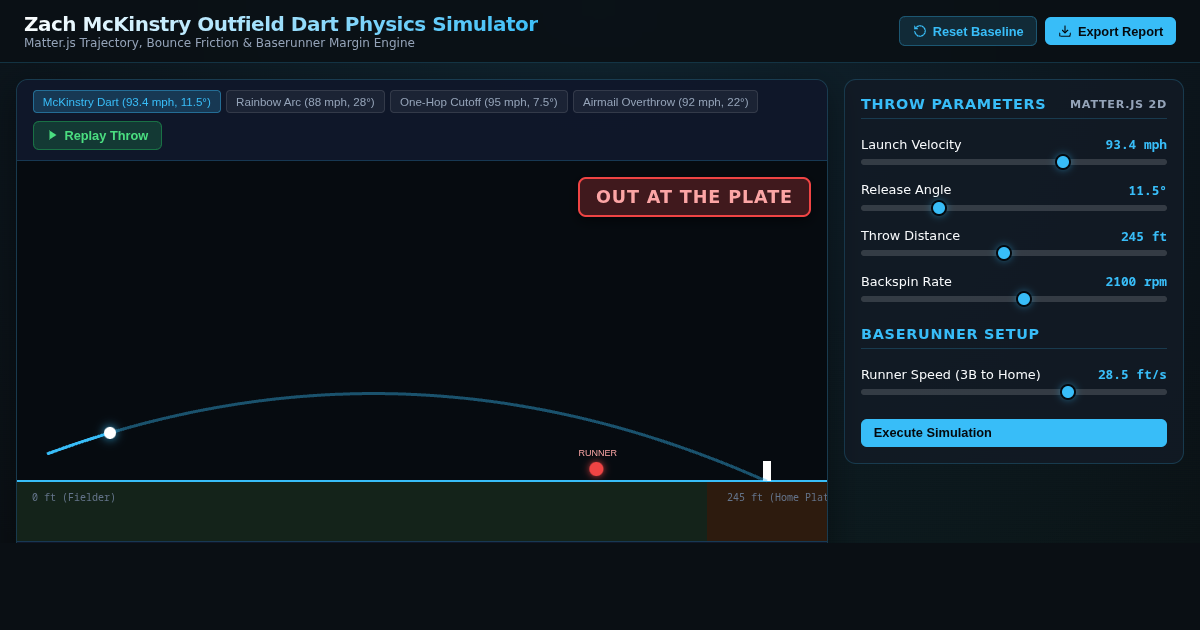Click the Launch Velocity label
This screenshot has width=1200, height=630.
(911, 145)
